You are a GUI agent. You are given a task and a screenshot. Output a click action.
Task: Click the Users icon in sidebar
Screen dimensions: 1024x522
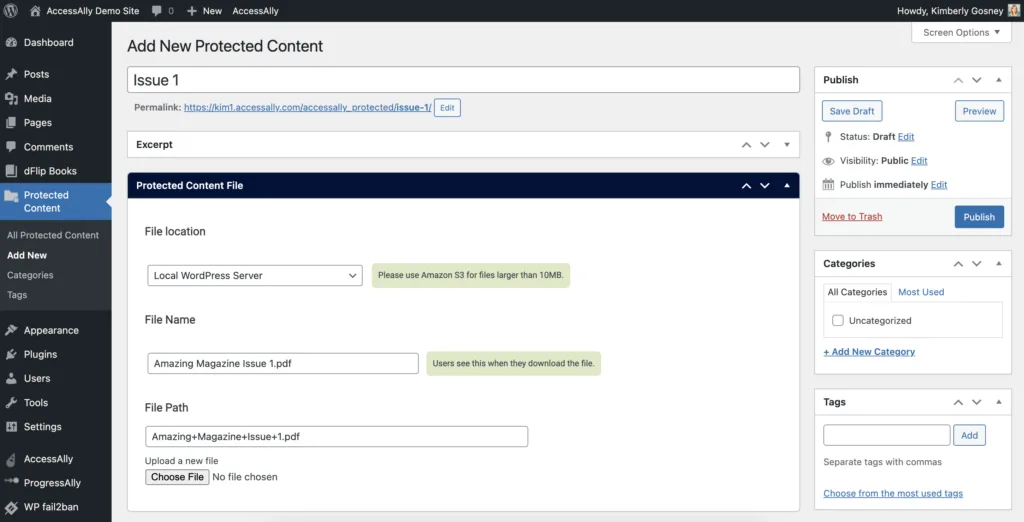(11, 379)
